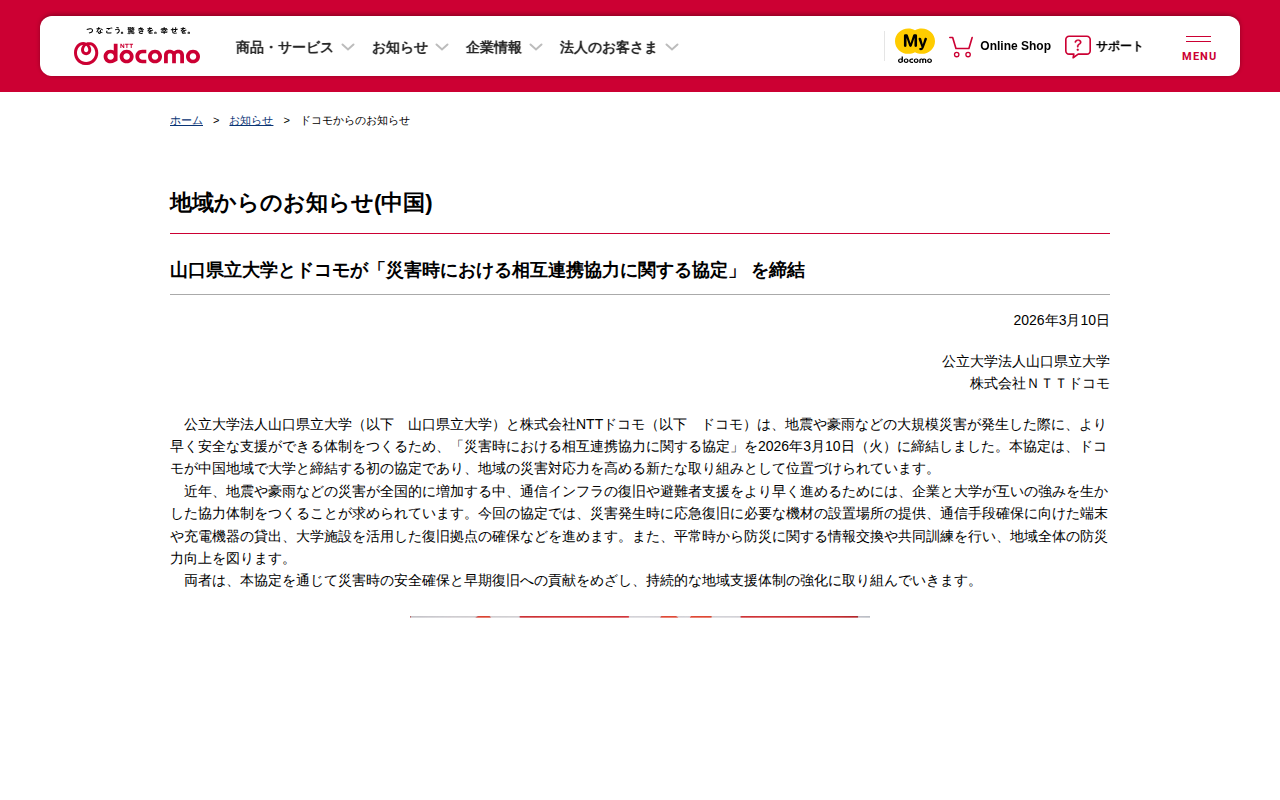Image resolution: width=1280 pixels, height=800 pixels.
Task: Open the 法人のお客さま menu
Action: point(609,47)
